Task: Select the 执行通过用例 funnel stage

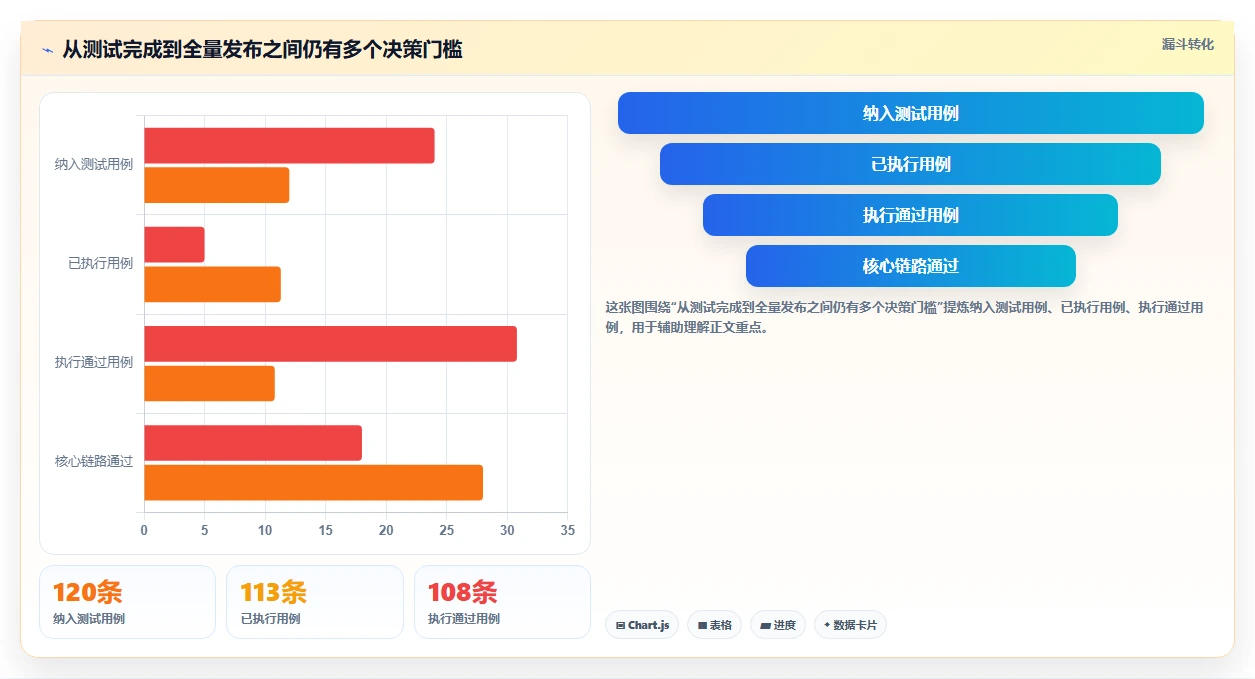Action: point(910,215)
